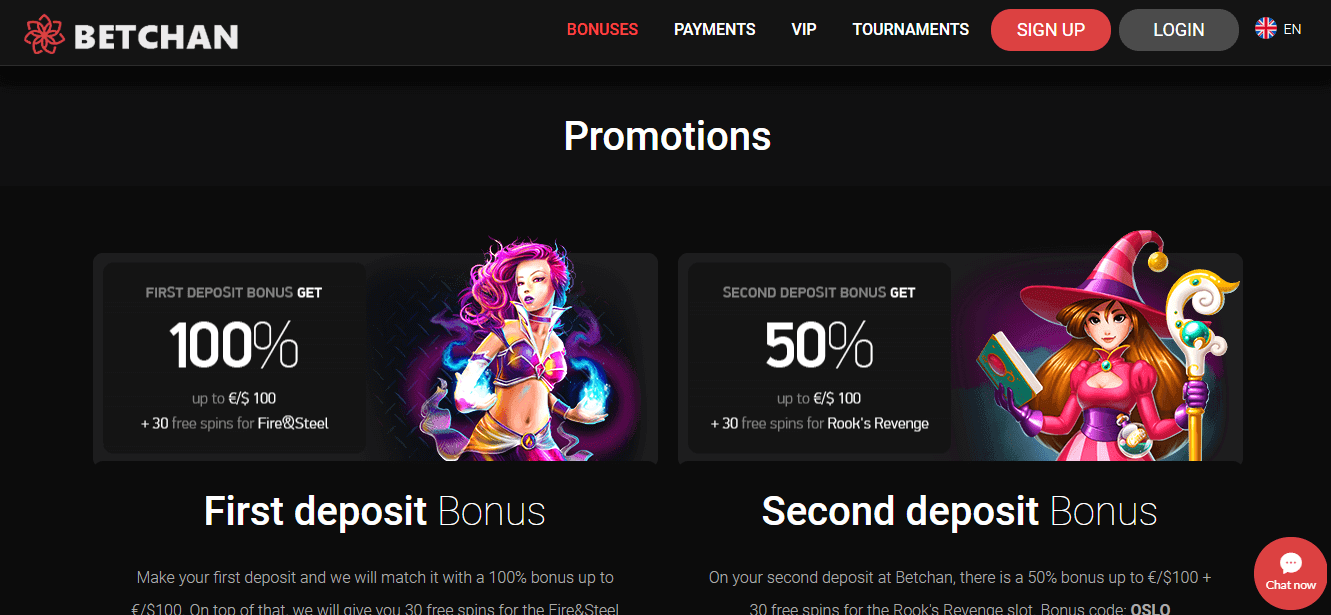This screenshot has width=1331, height=615.
Task: Click the second deposit 50% bonus banner
Action: (960, 357)
